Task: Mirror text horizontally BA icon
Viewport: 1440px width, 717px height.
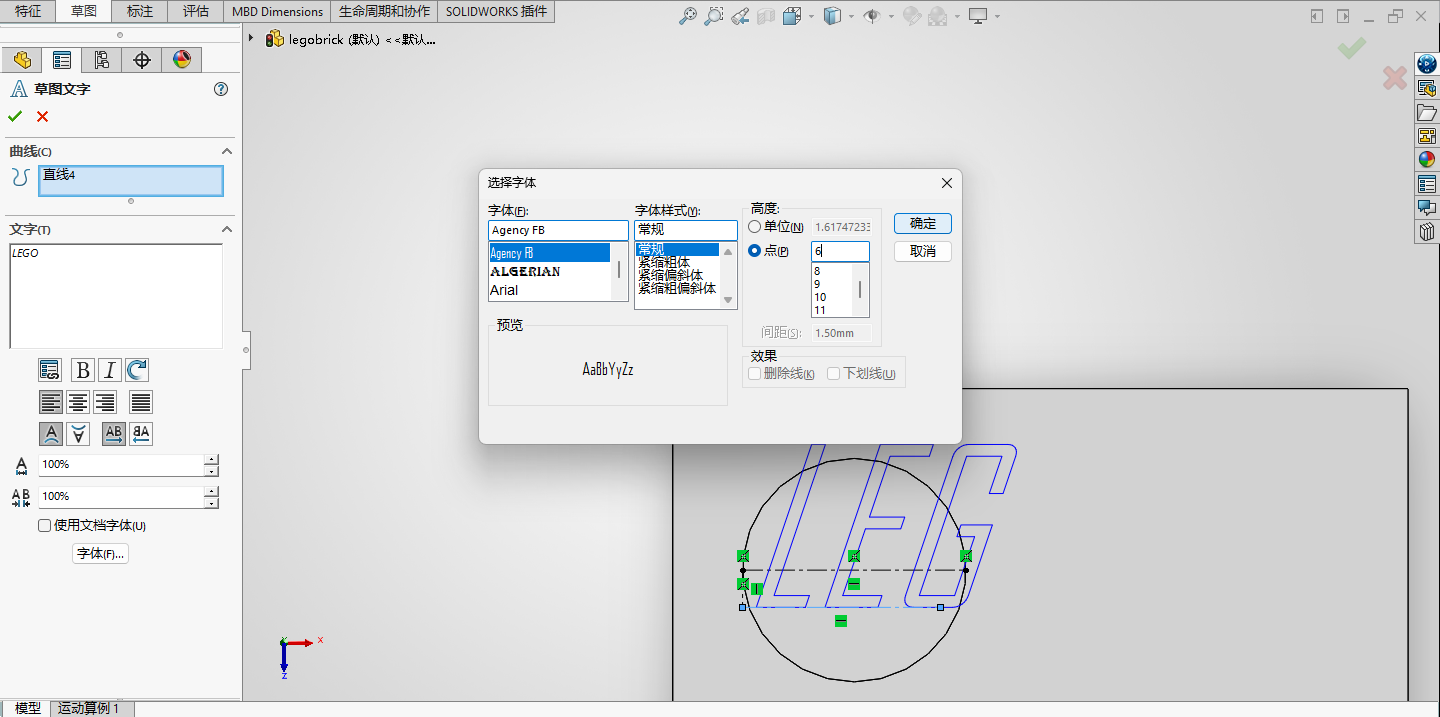Action: click(141, 434)
